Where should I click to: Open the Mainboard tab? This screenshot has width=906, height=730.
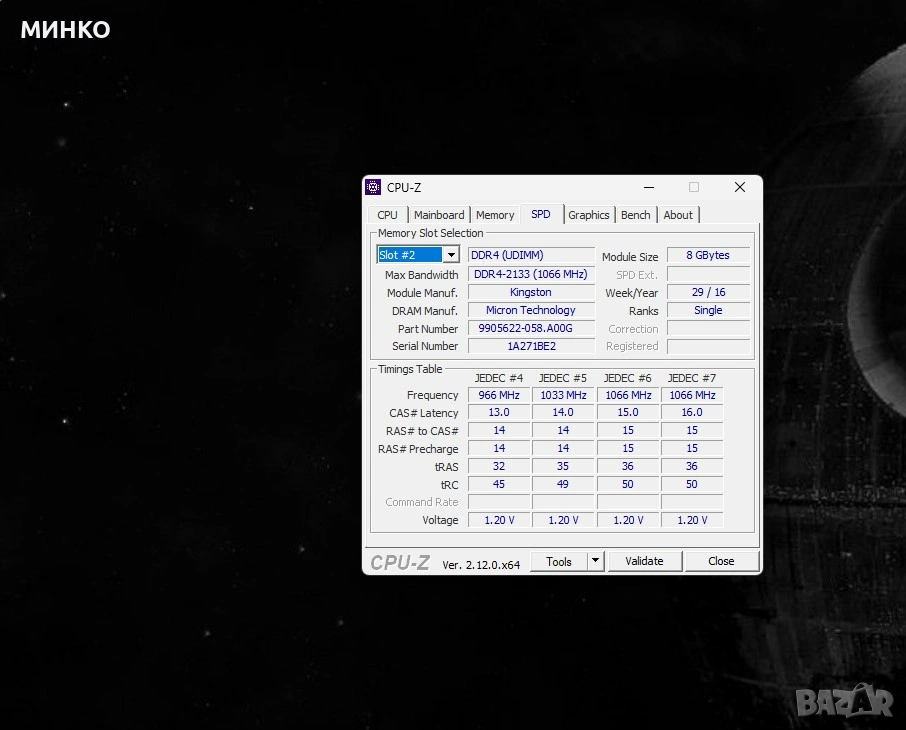(439, 215)
